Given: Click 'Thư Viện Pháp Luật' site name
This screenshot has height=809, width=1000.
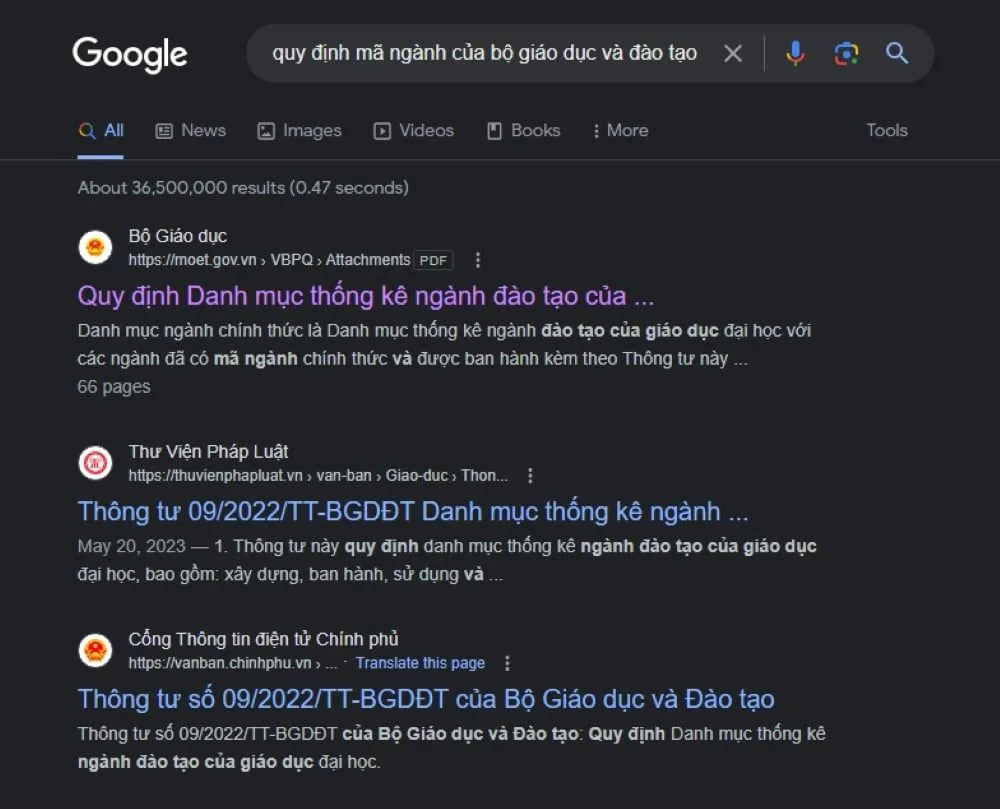Looking at the screenshot, I should (x=209, y=451).
